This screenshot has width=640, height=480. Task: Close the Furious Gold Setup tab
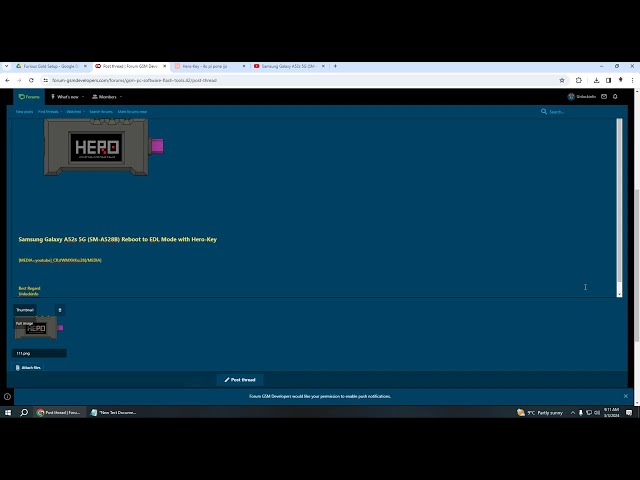coord(85,66)
